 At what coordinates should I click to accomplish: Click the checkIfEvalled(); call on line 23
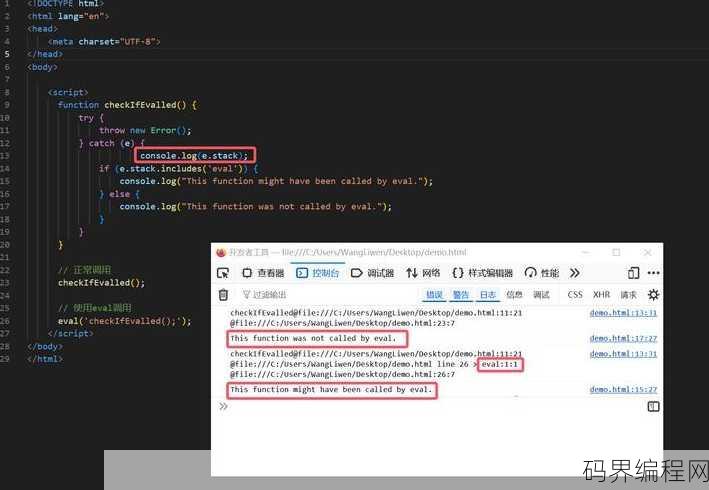(101, 283)
